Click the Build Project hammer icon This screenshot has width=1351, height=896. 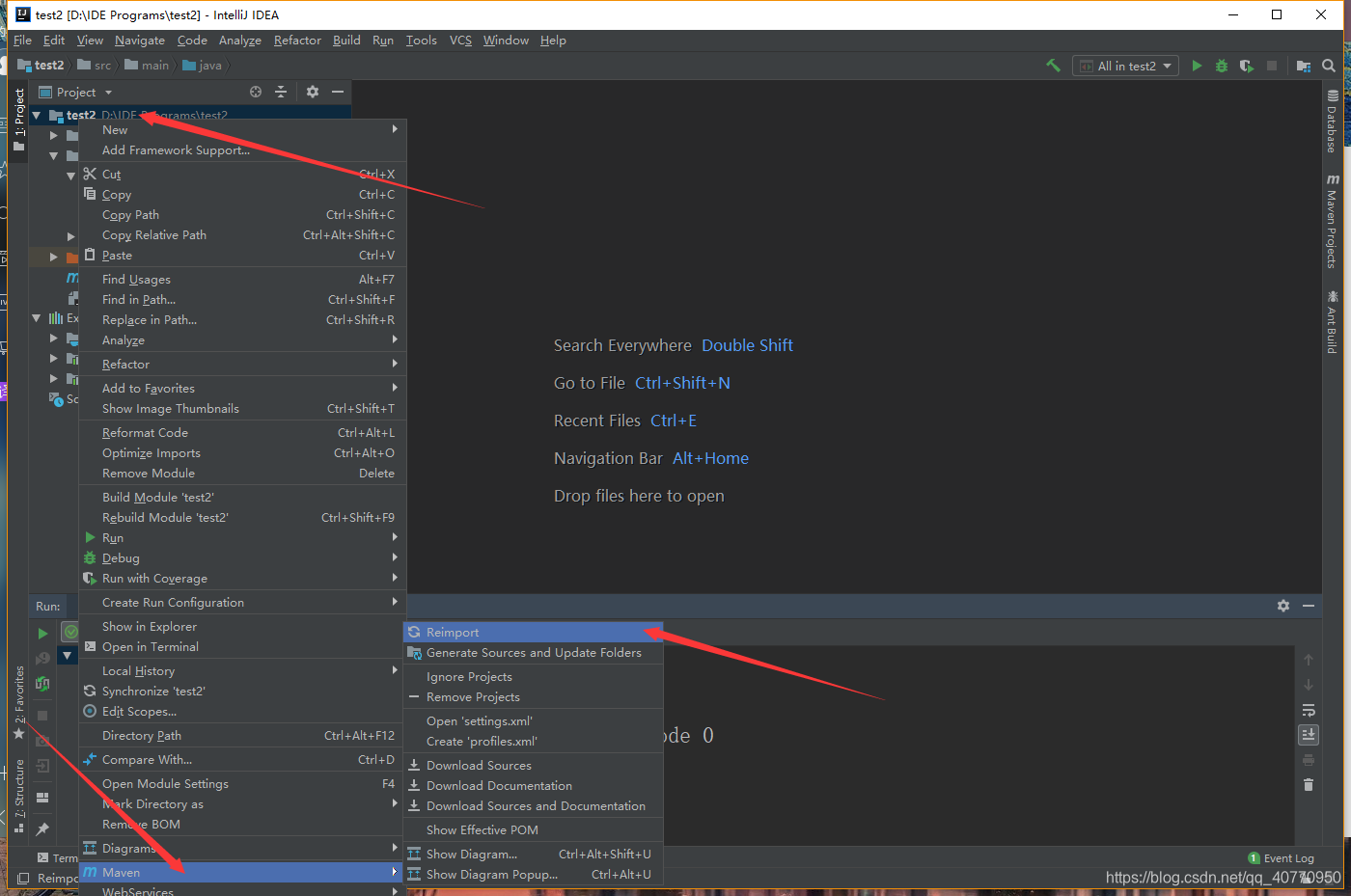pyautogui.click(x=1053, y=66)
